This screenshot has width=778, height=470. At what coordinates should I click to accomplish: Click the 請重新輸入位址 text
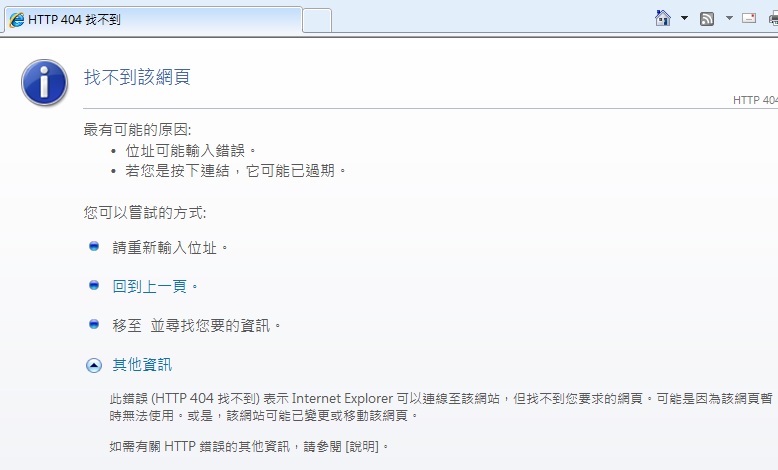click(170, 247)
